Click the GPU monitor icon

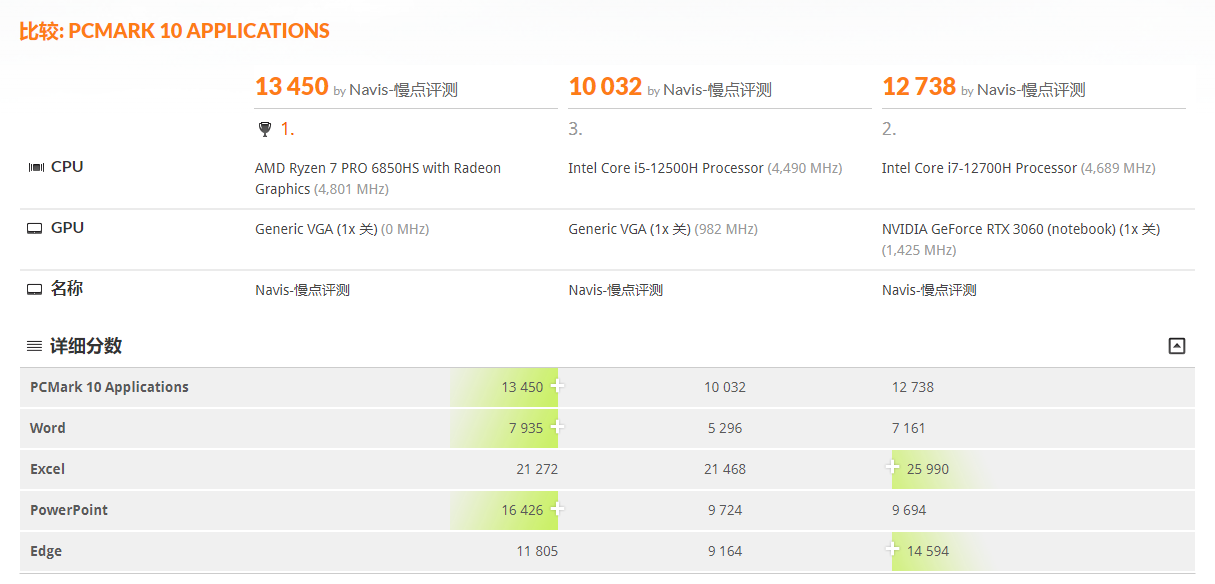(35, 228)
